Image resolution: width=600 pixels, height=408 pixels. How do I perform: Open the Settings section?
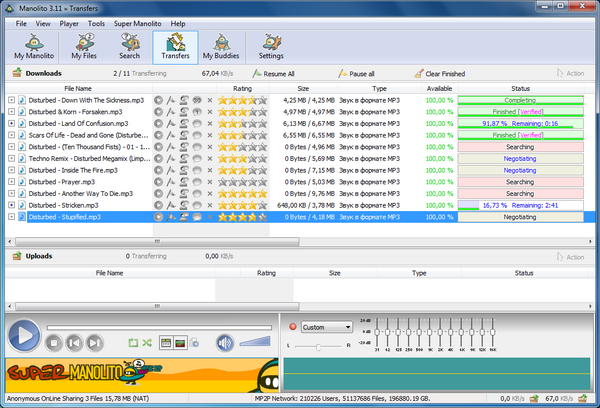(271, 47)
